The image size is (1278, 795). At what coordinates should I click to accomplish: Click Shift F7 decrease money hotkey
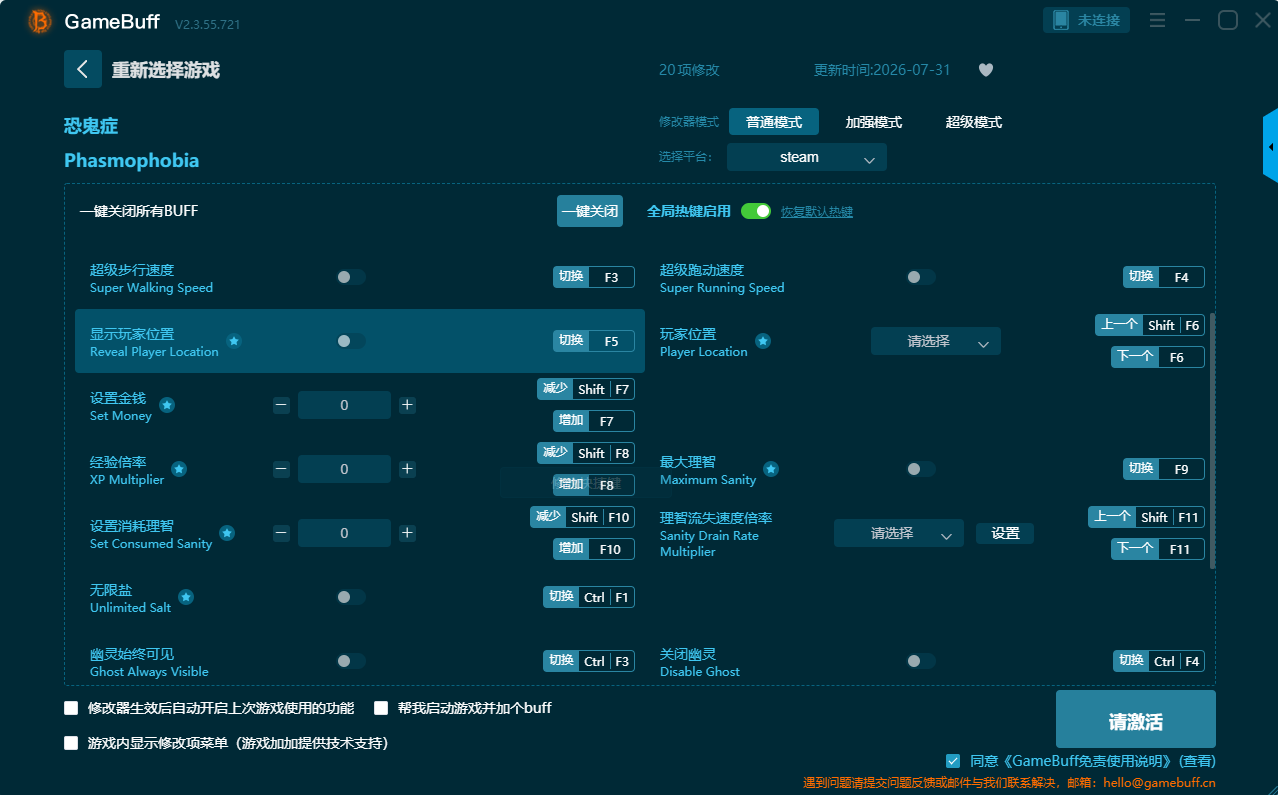pyautogui.click(x=586, y=389)
